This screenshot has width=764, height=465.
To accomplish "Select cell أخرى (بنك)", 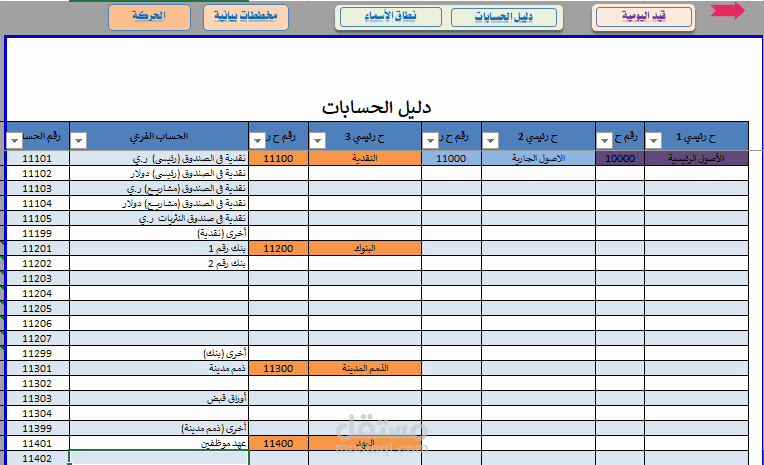I will click(x=159, y=353).
